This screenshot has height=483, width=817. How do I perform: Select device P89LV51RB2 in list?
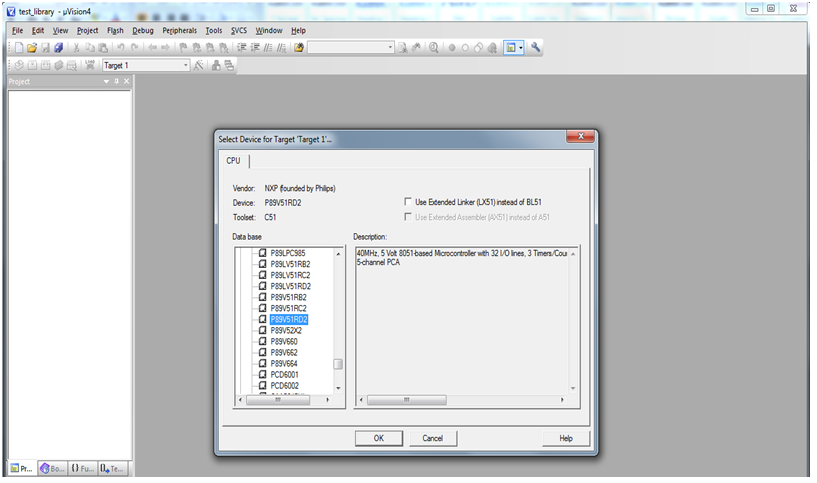(x=290, y=264)
